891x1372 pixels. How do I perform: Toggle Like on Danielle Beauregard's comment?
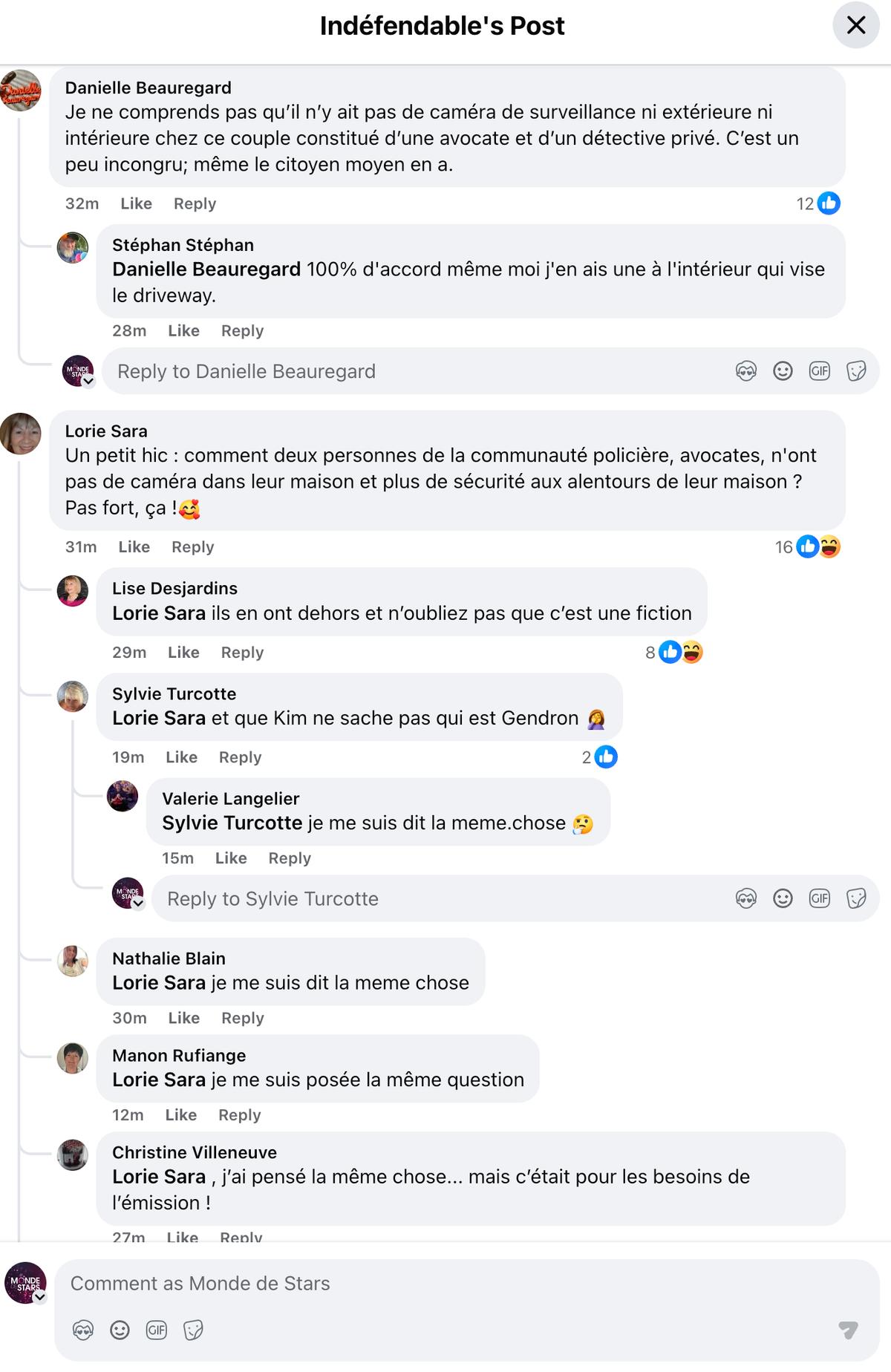[x=136, y=203]
